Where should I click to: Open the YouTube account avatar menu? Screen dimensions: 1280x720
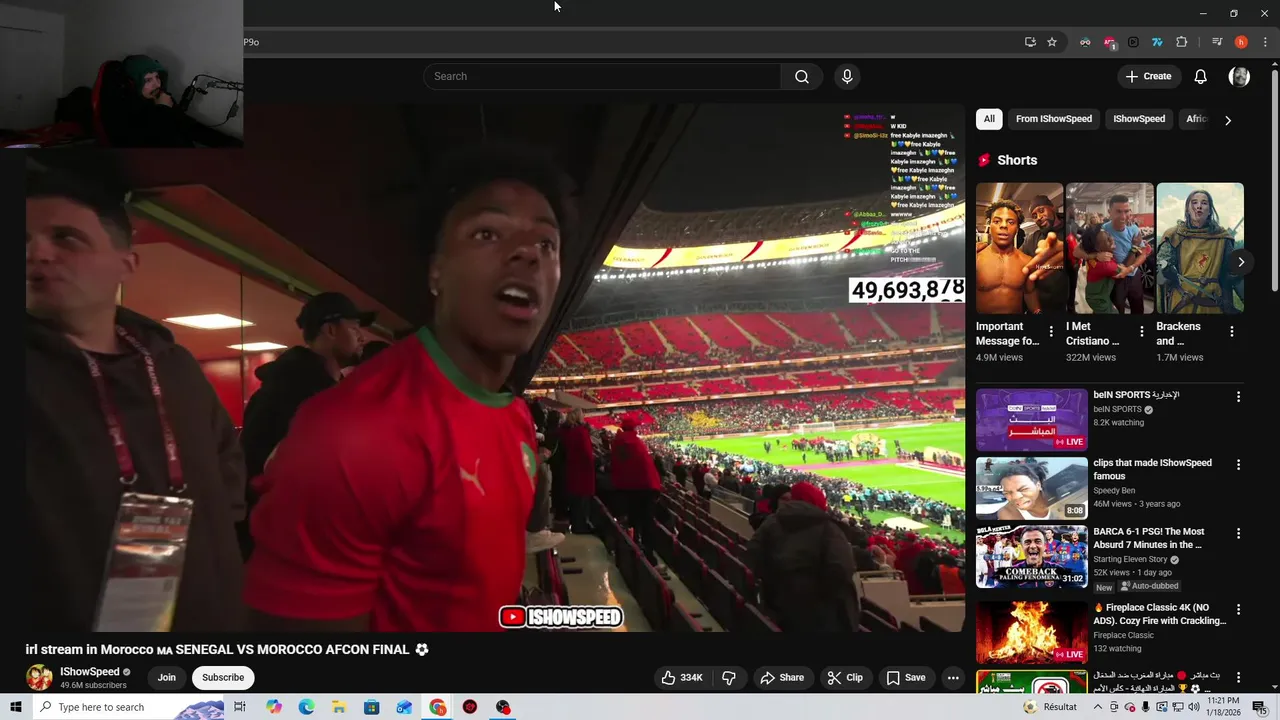pyautogui.click(x=1239, y=76)
